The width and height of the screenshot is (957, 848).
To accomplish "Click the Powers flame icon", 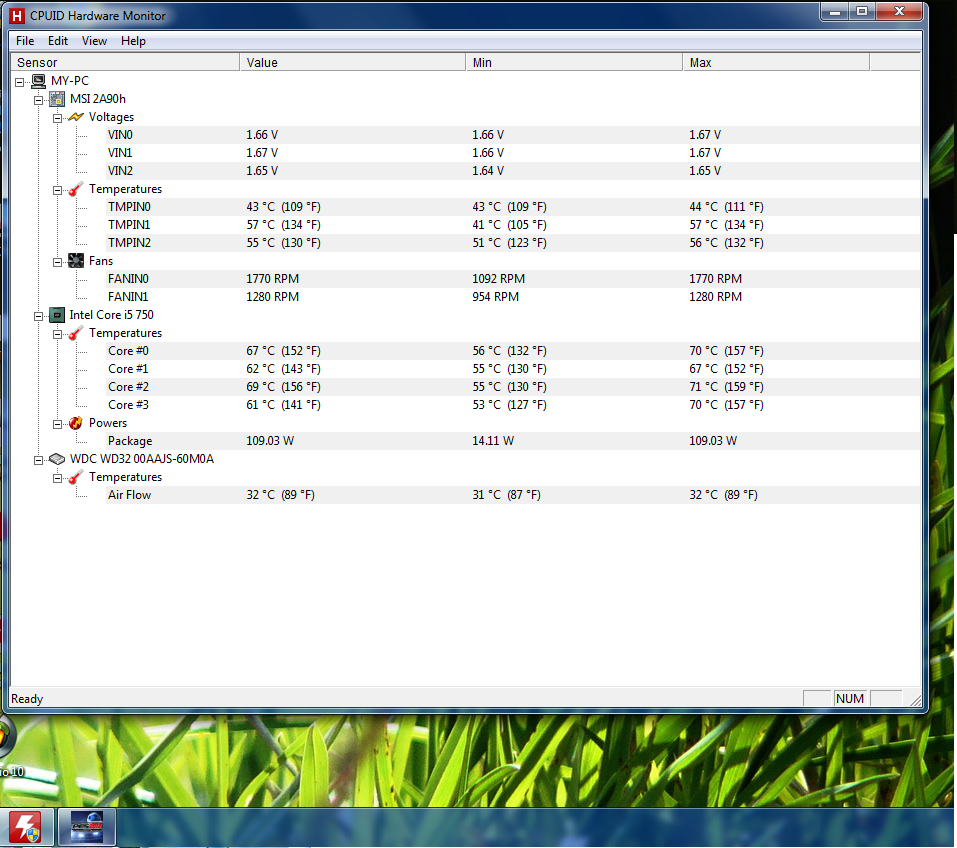I will click(x=76, y=423).
